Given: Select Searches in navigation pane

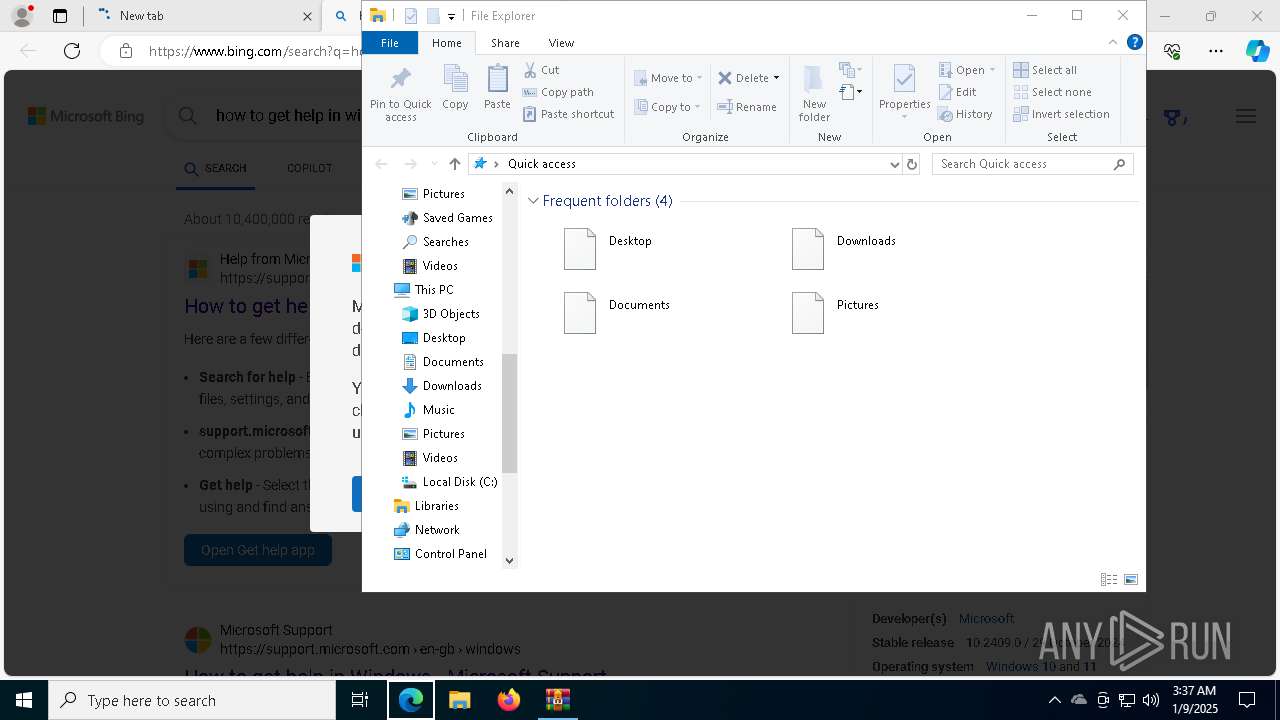Looking at the screenshot, I should tap(436, 242).
